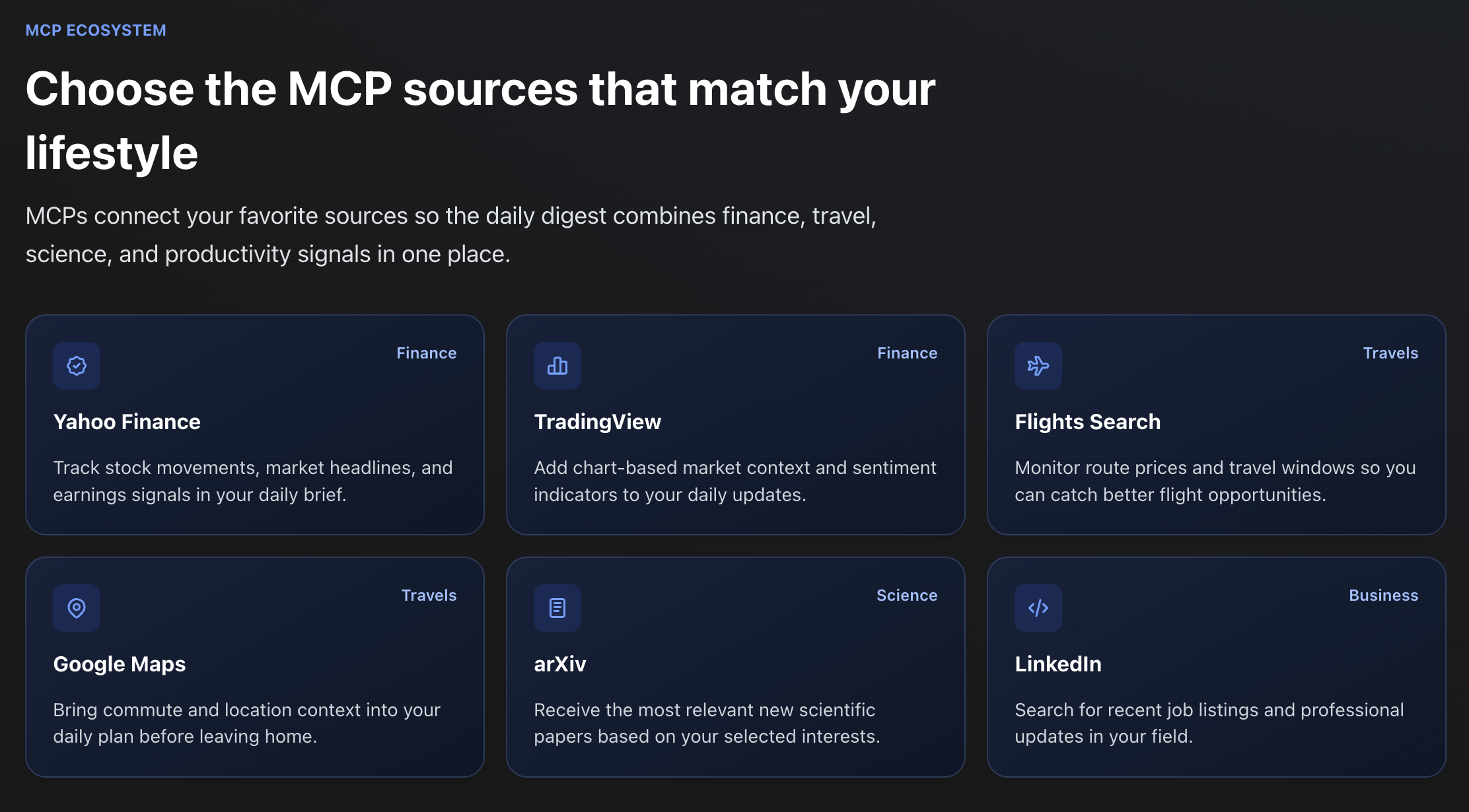This screenshot has height=812, width=1469.
Task: Select the Flights Search airplane icon
Action: pos(1038,365)
